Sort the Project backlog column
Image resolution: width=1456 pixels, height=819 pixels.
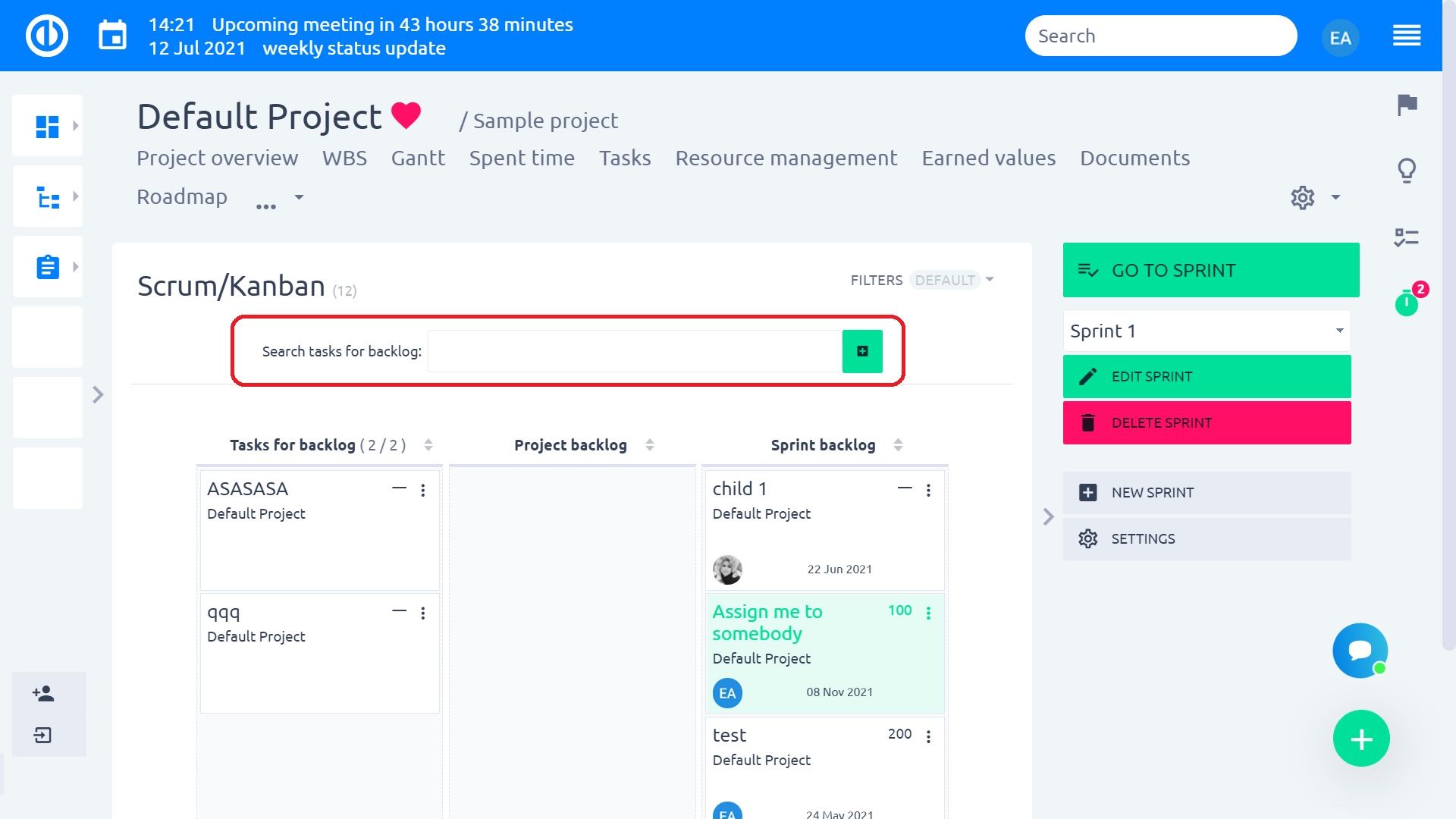click(650, 445)
